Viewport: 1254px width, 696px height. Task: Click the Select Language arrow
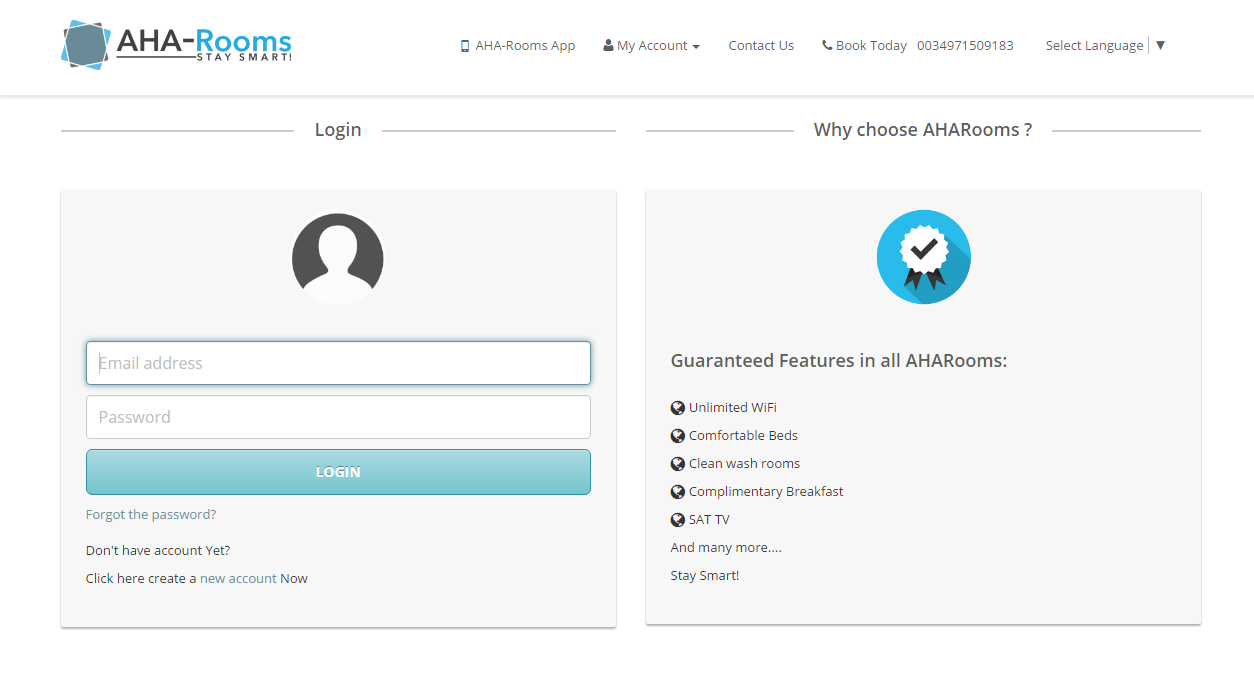click(1160, 45)
